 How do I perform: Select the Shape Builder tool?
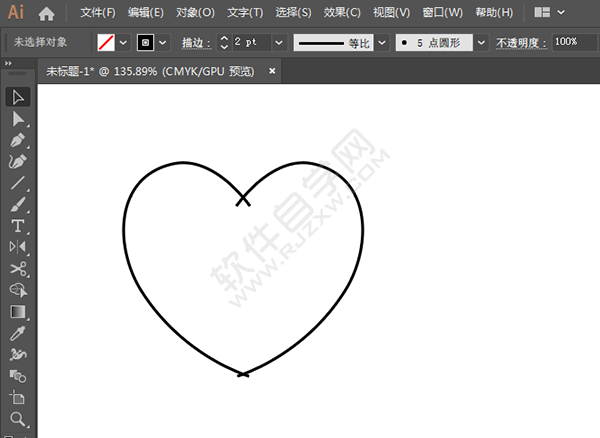point(18,290)
